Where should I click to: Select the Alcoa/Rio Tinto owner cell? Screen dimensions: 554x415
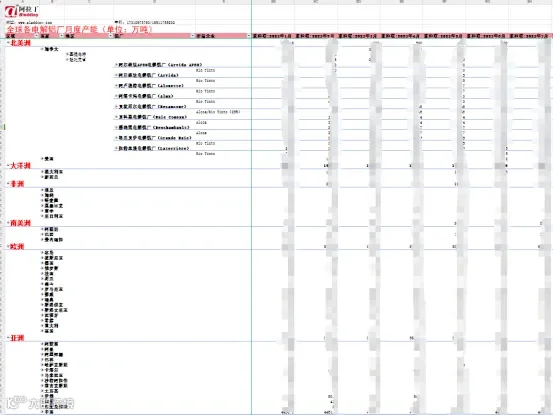coord(218,112)
